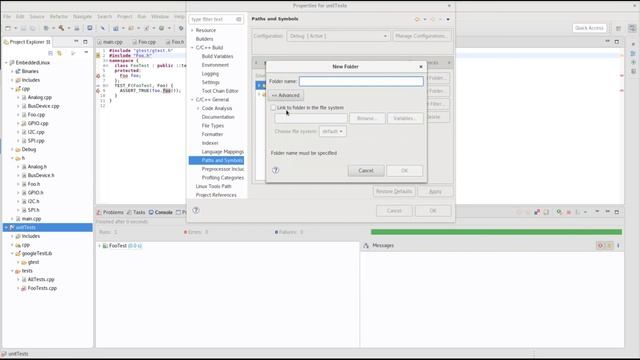Image resolution: width=640 pixels, height=360 pixels.
Task: Open help icon in Properties dialog
Action: 196,210
